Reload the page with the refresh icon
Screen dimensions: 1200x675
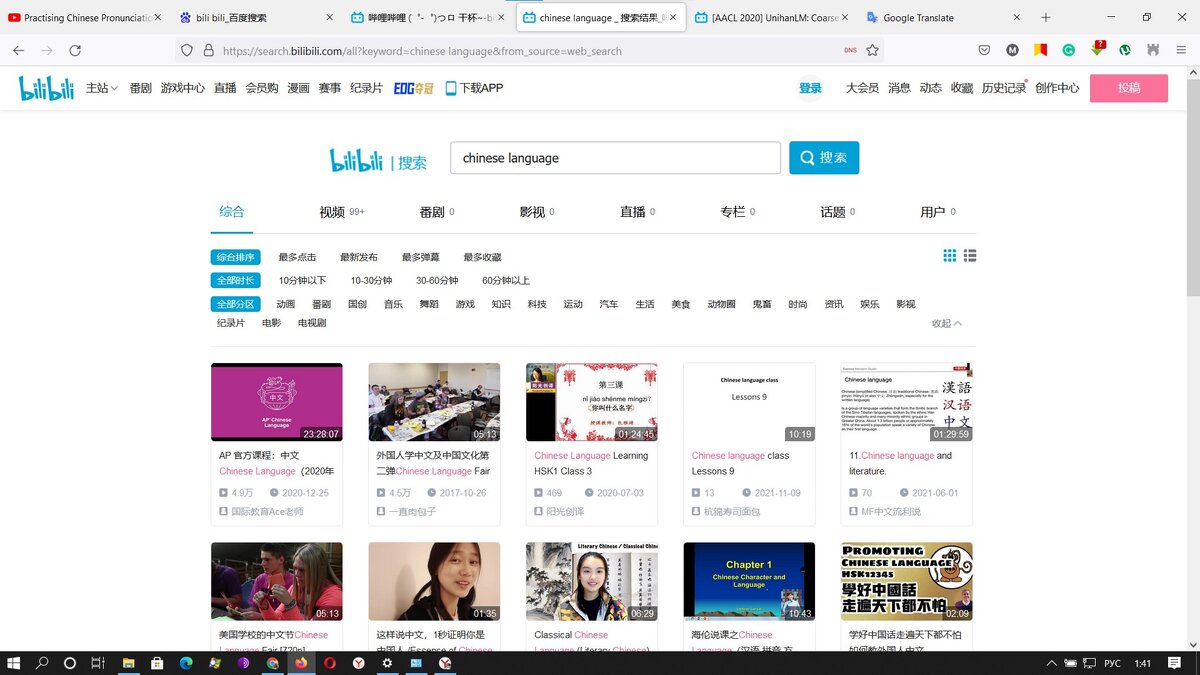(x=75, y=50)
